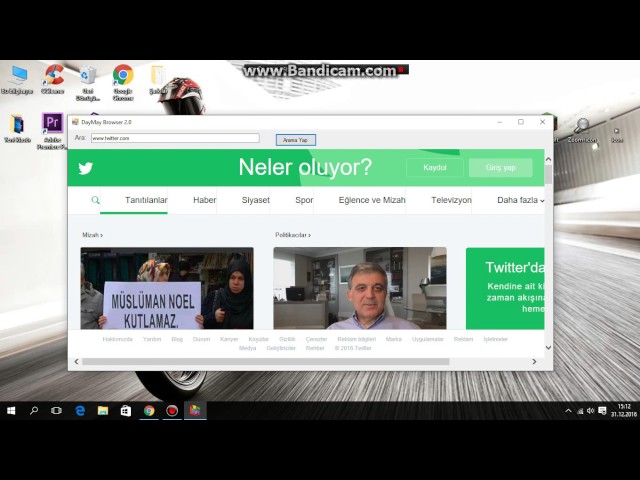This screenshot has height=480, width=640.
Task: Open the Google Chrome desktop shortcut
Action: 123,82
